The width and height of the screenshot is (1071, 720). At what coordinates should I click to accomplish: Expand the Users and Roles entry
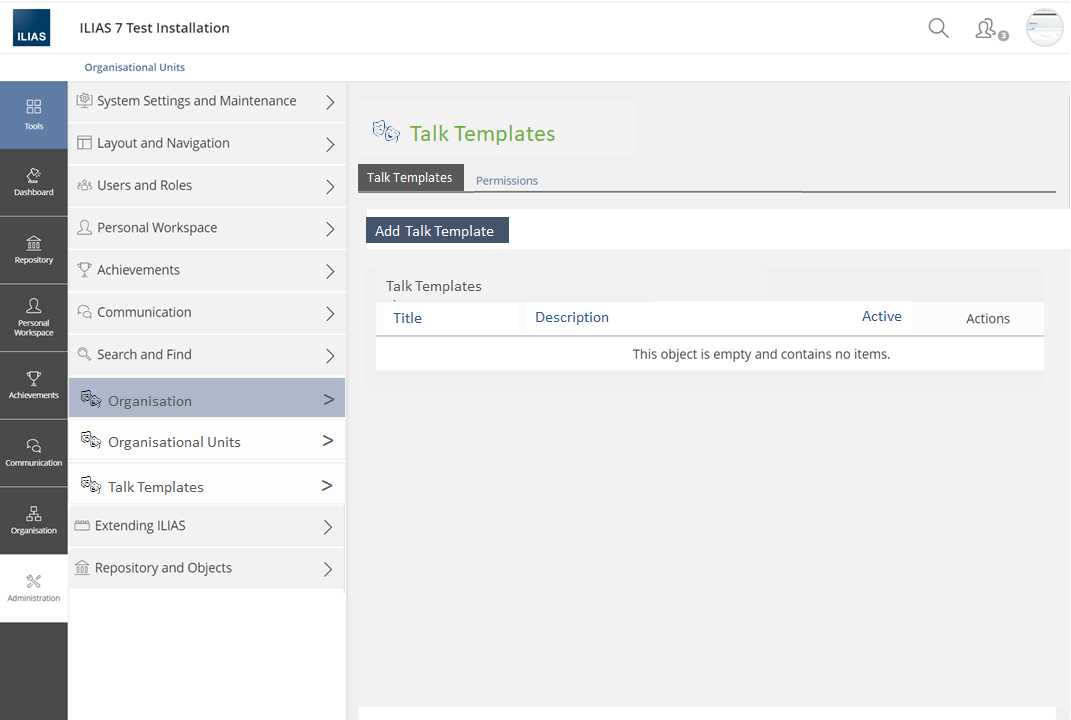coord(206,186)
